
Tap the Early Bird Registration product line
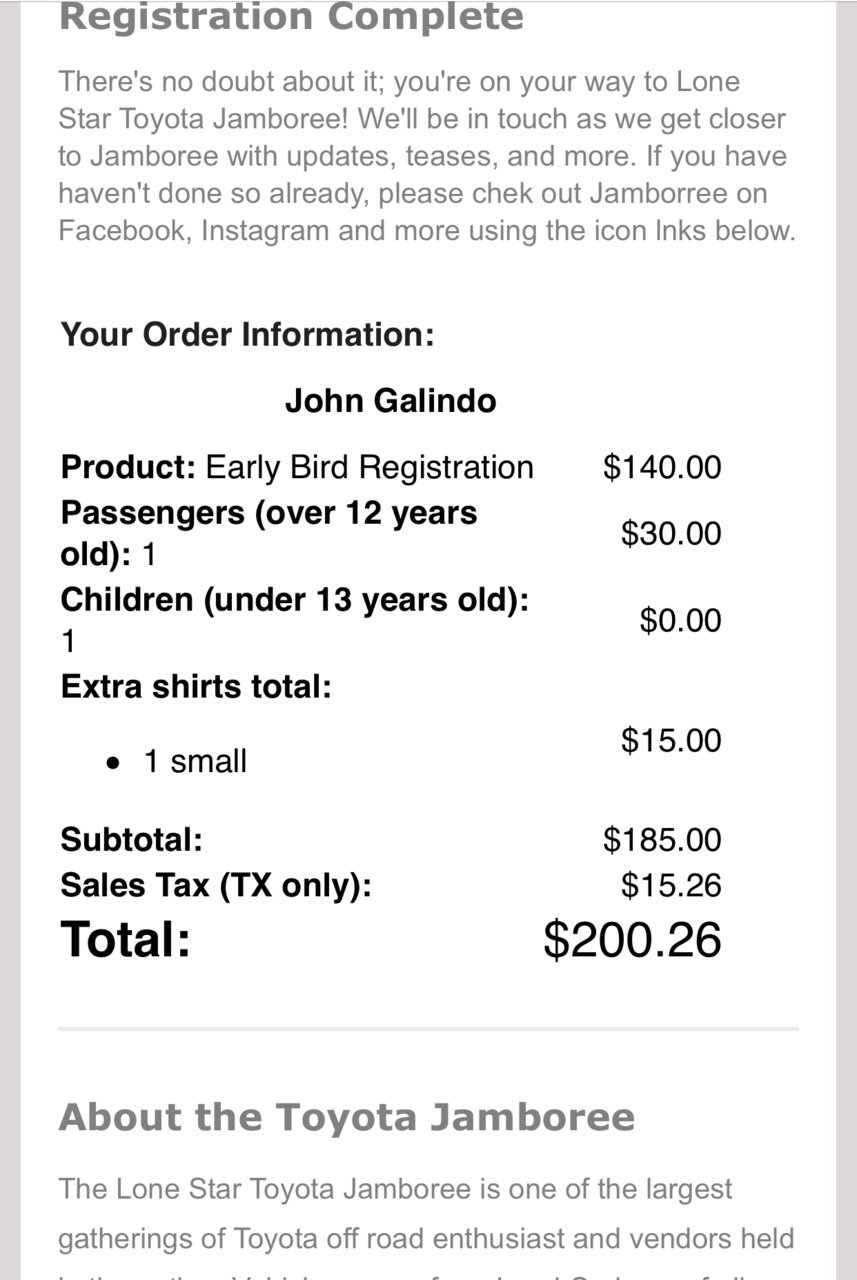[x=297, y=467]
